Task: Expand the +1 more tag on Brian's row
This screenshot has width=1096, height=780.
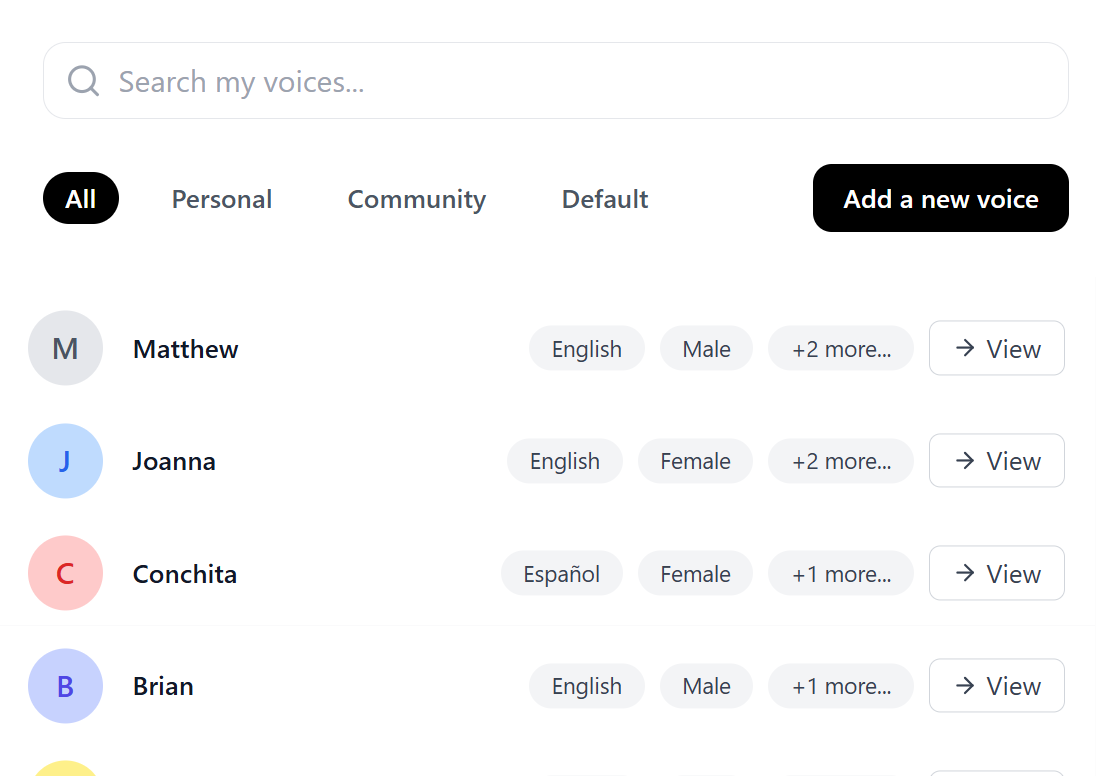Action: (x=840, y=686)
